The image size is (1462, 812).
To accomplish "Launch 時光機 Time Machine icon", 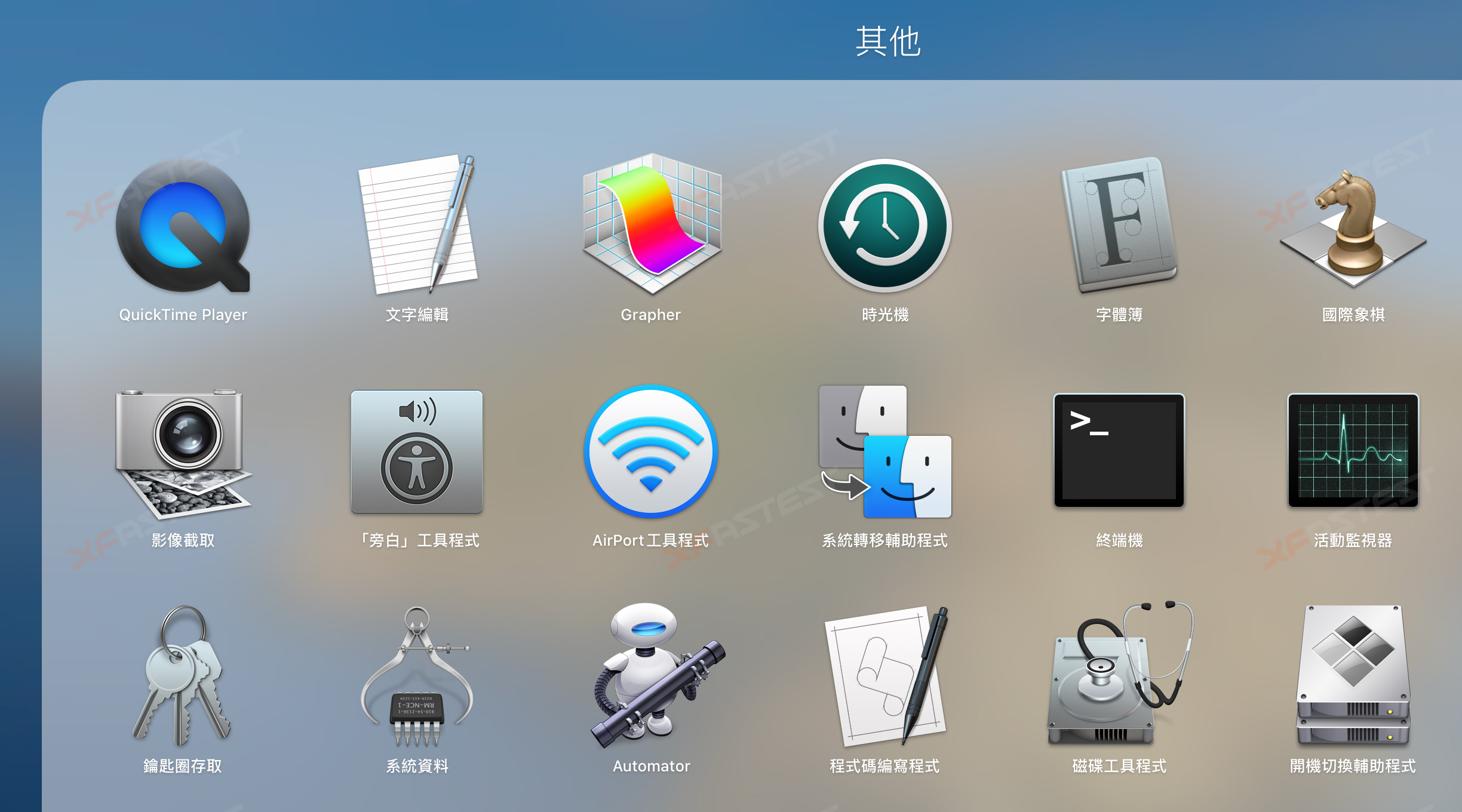I will [885, 226].
